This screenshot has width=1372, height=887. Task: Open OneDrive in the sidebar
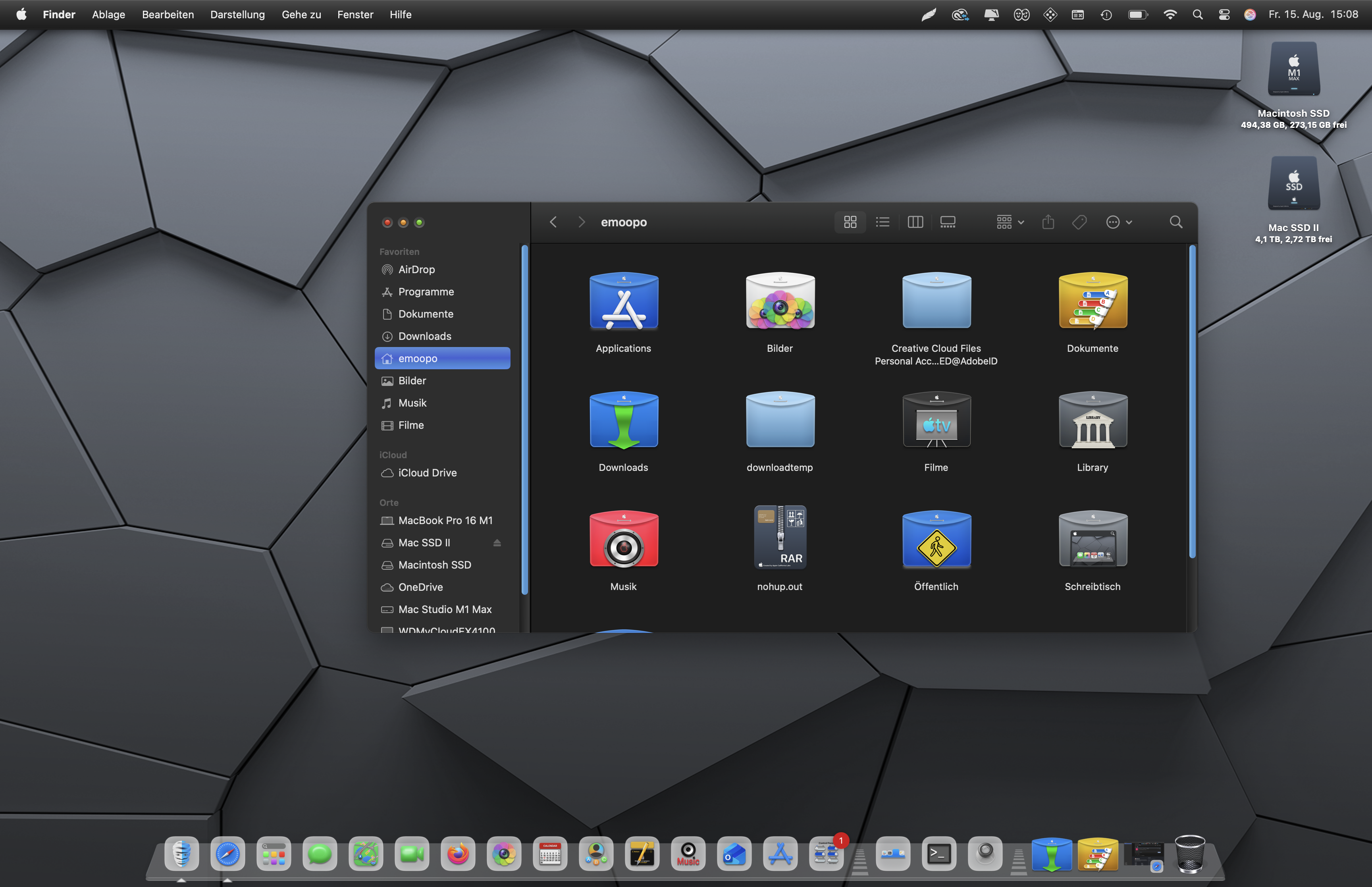[x=442, y=587]
